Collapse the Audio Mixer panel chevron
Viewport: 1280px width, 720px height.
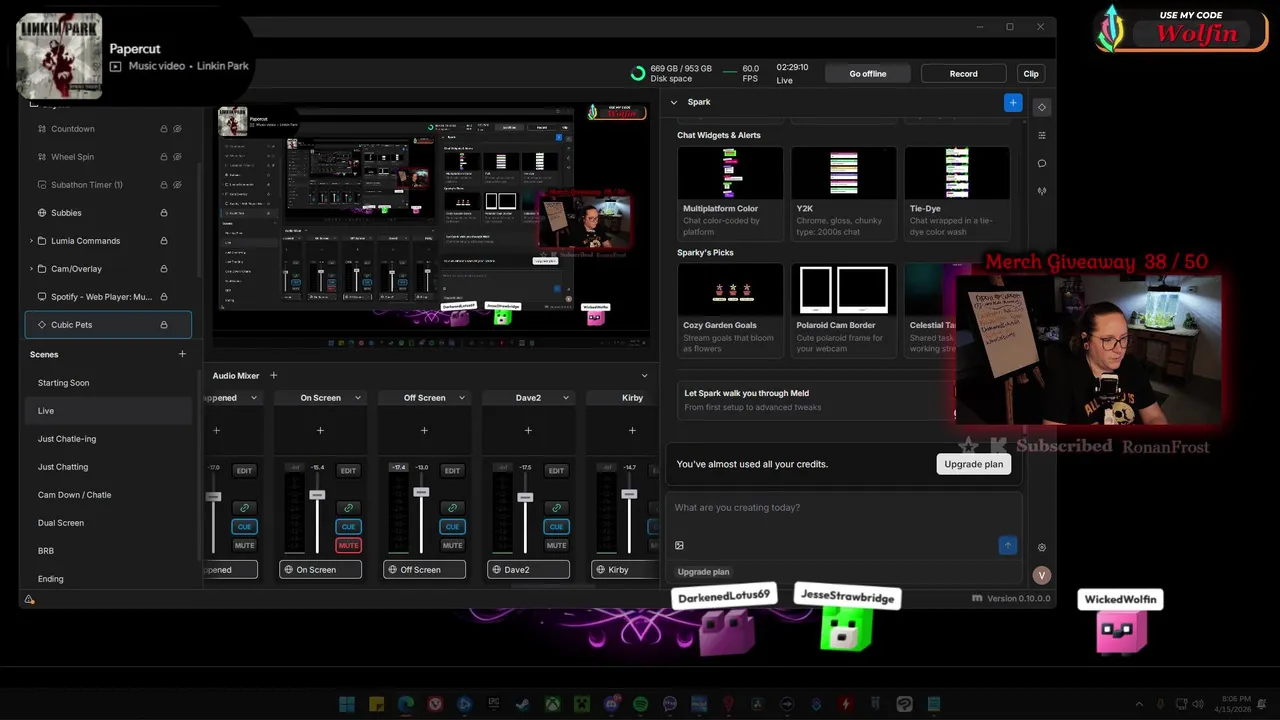[644, 375]
